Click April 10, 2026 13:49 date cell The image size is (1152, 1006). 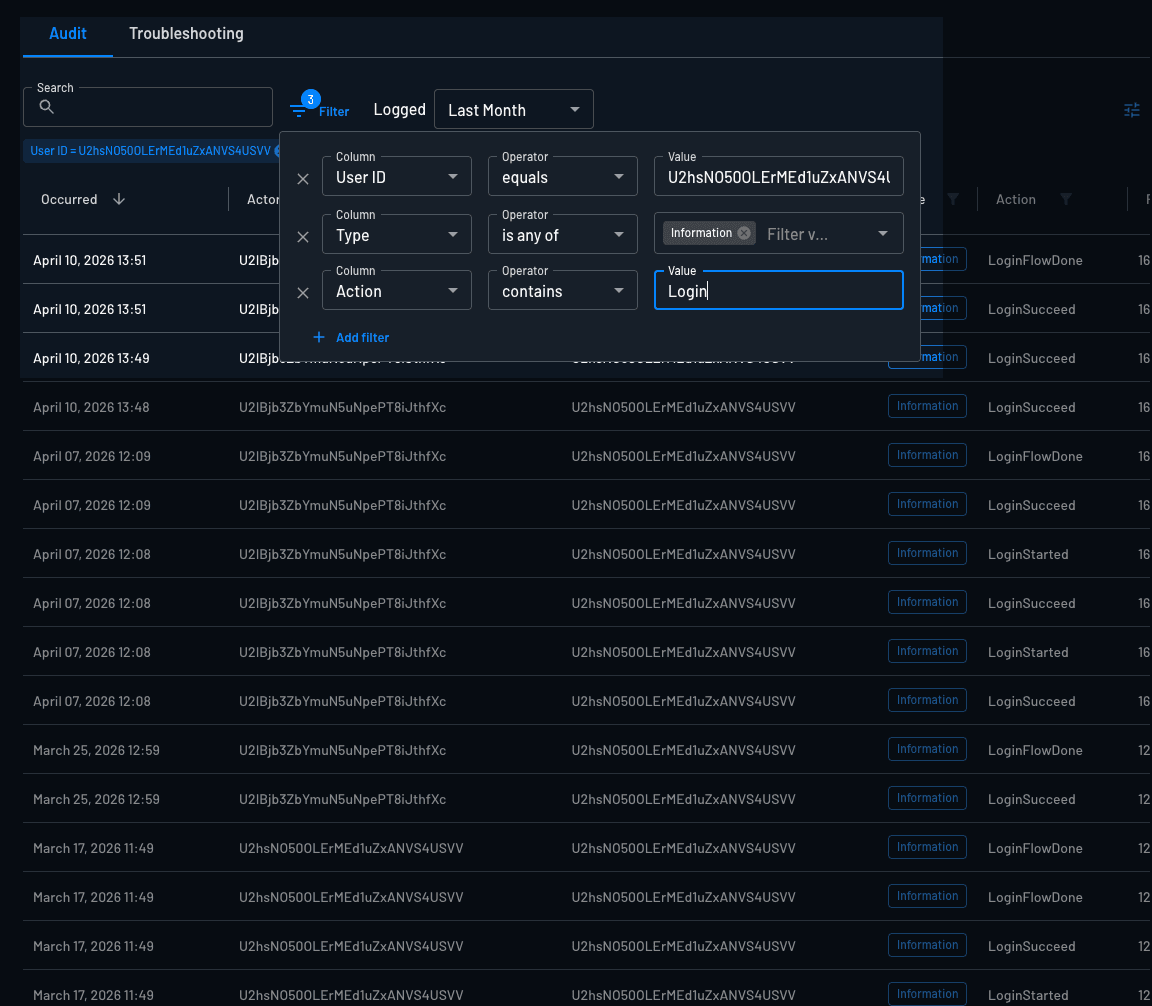[91, 358]
